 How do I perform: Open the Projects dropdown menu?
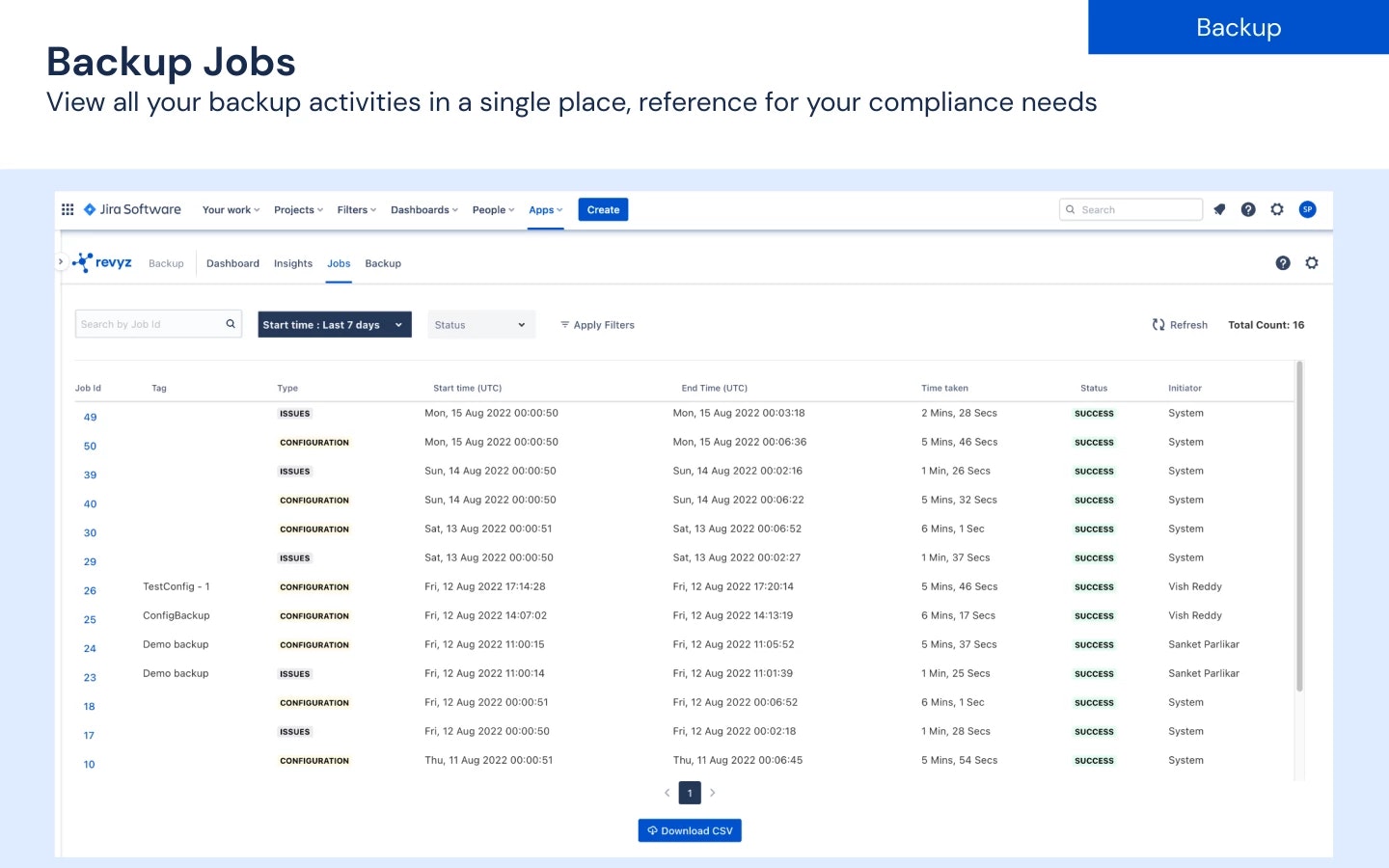[298, 209]
